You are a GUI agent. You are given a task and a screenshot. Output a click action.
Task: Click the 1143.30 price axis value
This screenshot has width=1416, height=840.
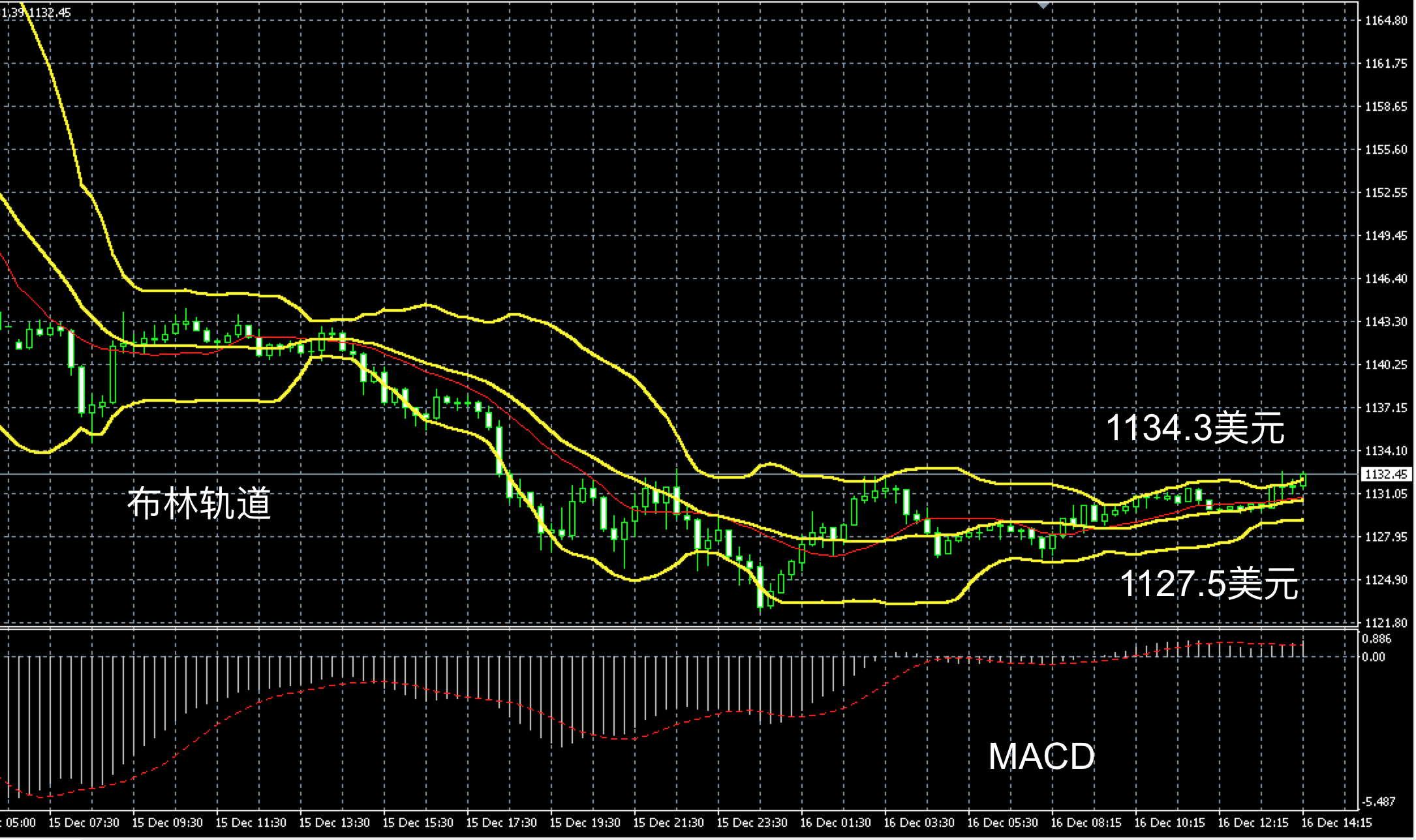1385,322
